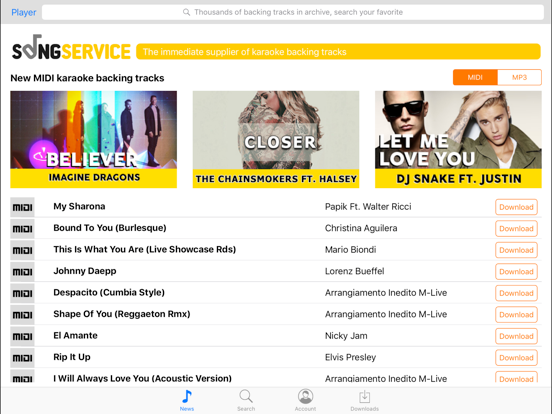Screen dimensions: 552x414
Task: Download Bound To You (Burlesque)
Action: [516, 228]
